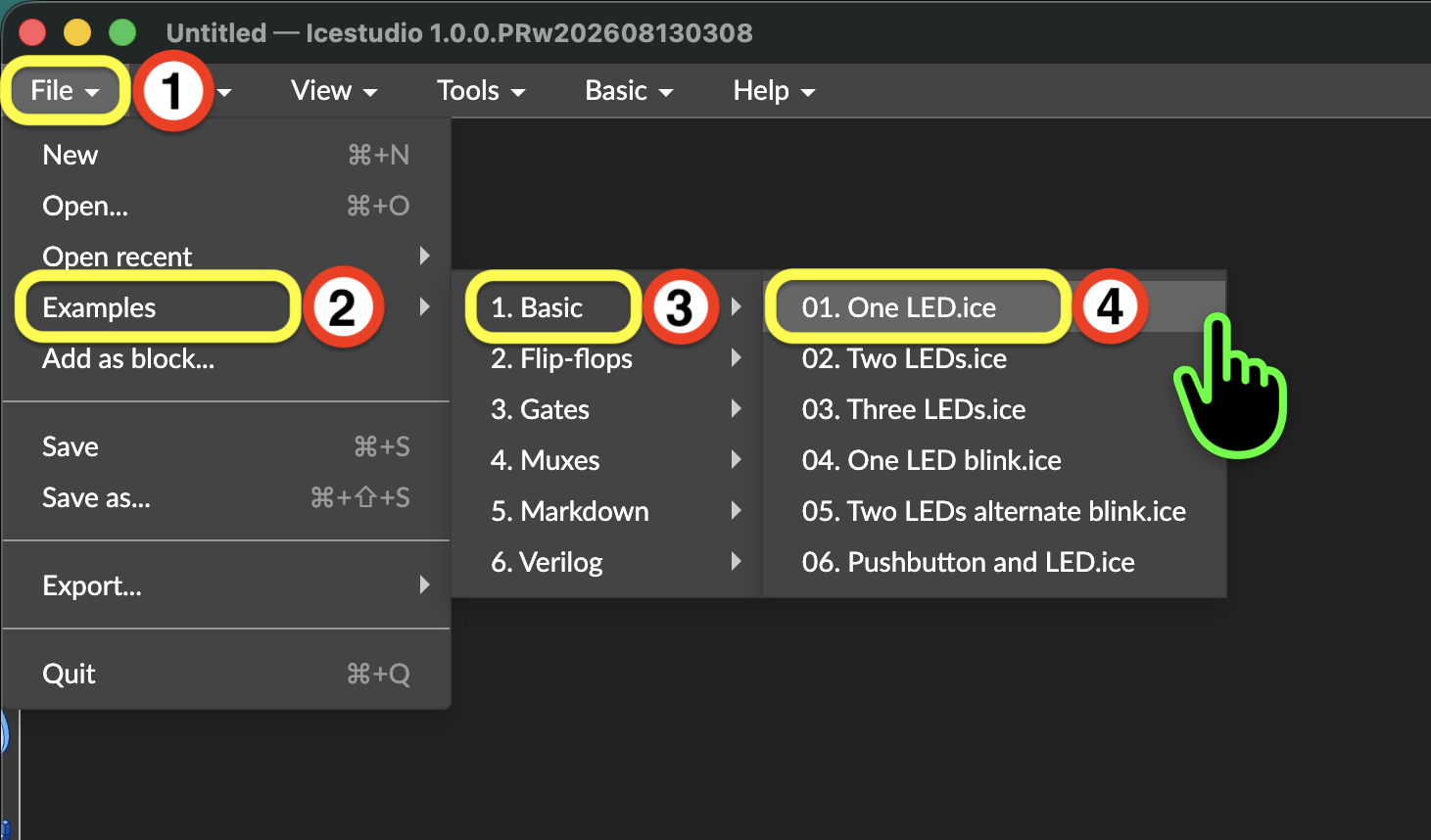The width and height of the screenshot is (1431, 840).
Task: Open example 01. One LED.ice
Action: [994, 307]
